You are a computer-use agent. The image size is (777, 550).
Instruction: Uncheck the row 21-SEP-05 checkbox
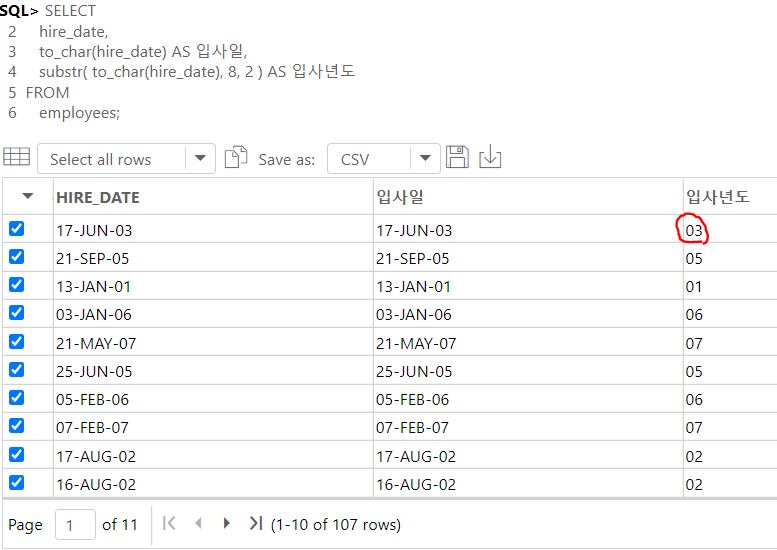[16, 257]
